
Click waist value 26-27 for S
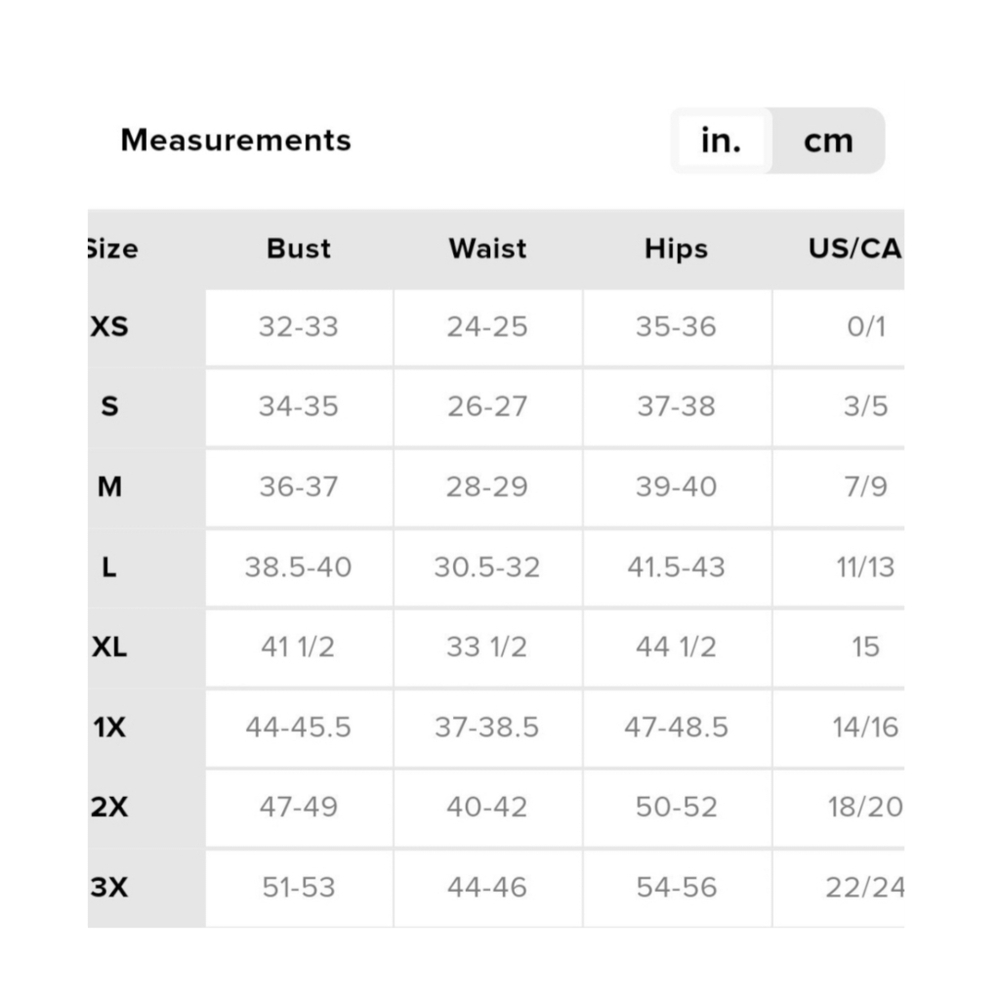coord(487,406)
